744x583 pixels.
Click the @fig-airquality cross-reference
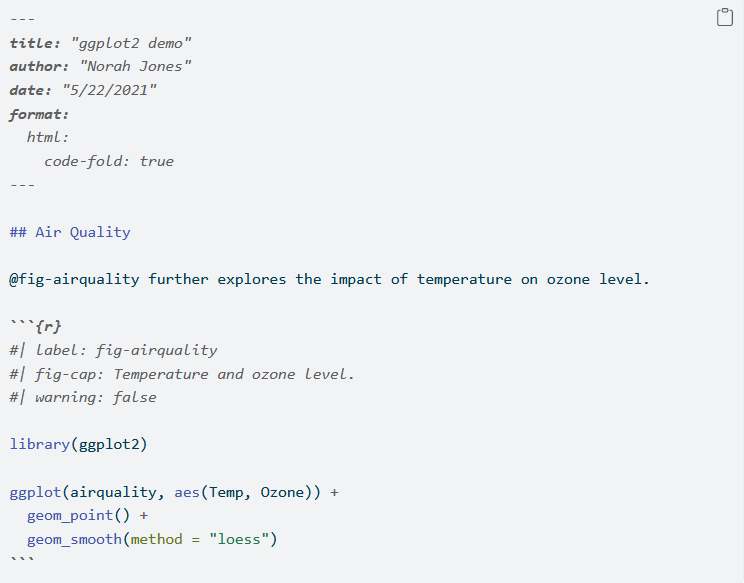coord(75,279)
